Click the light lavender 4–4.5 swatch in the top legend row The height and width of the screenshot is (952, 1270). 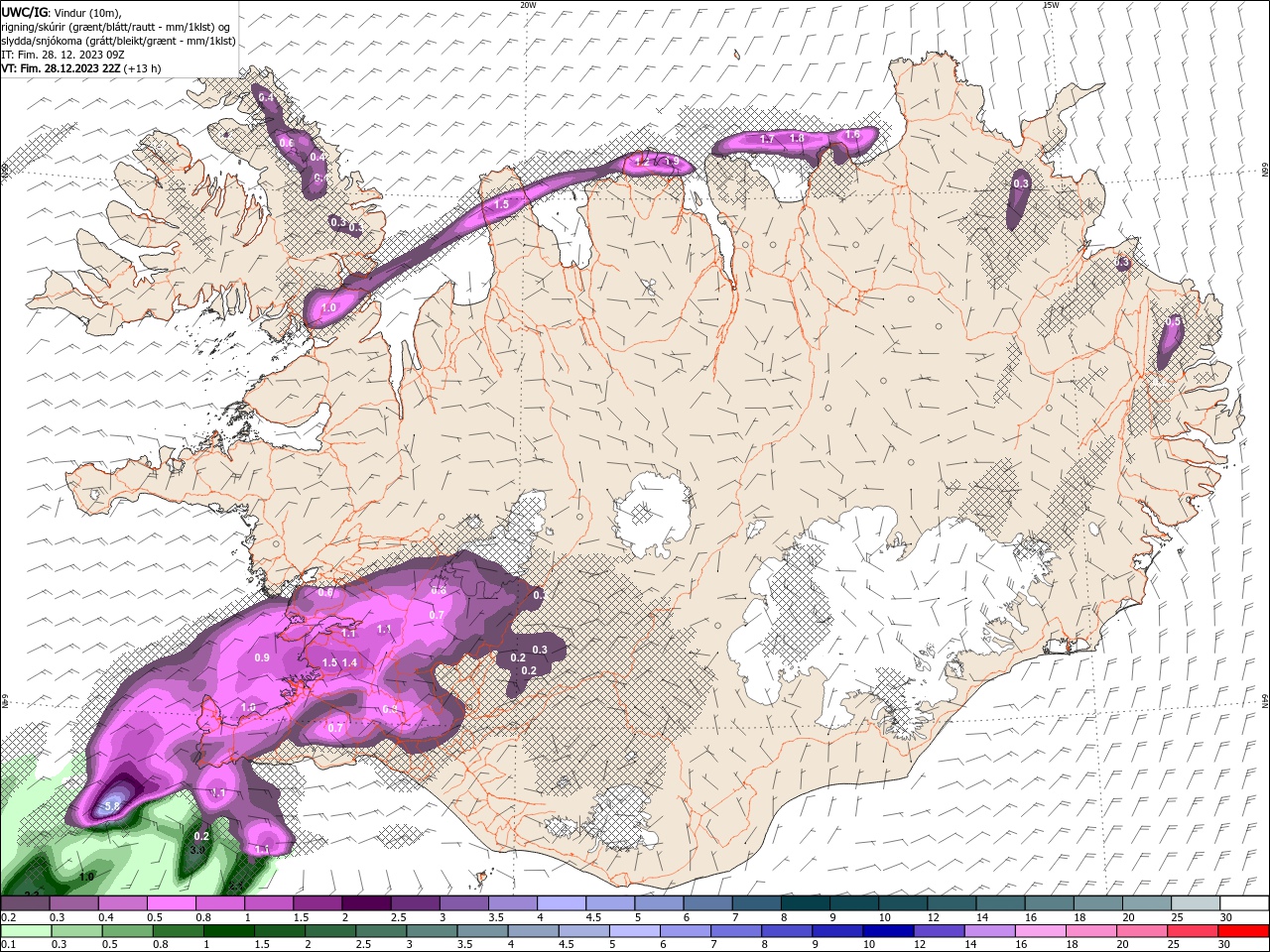pyautogui.click(x=562, y=903)
